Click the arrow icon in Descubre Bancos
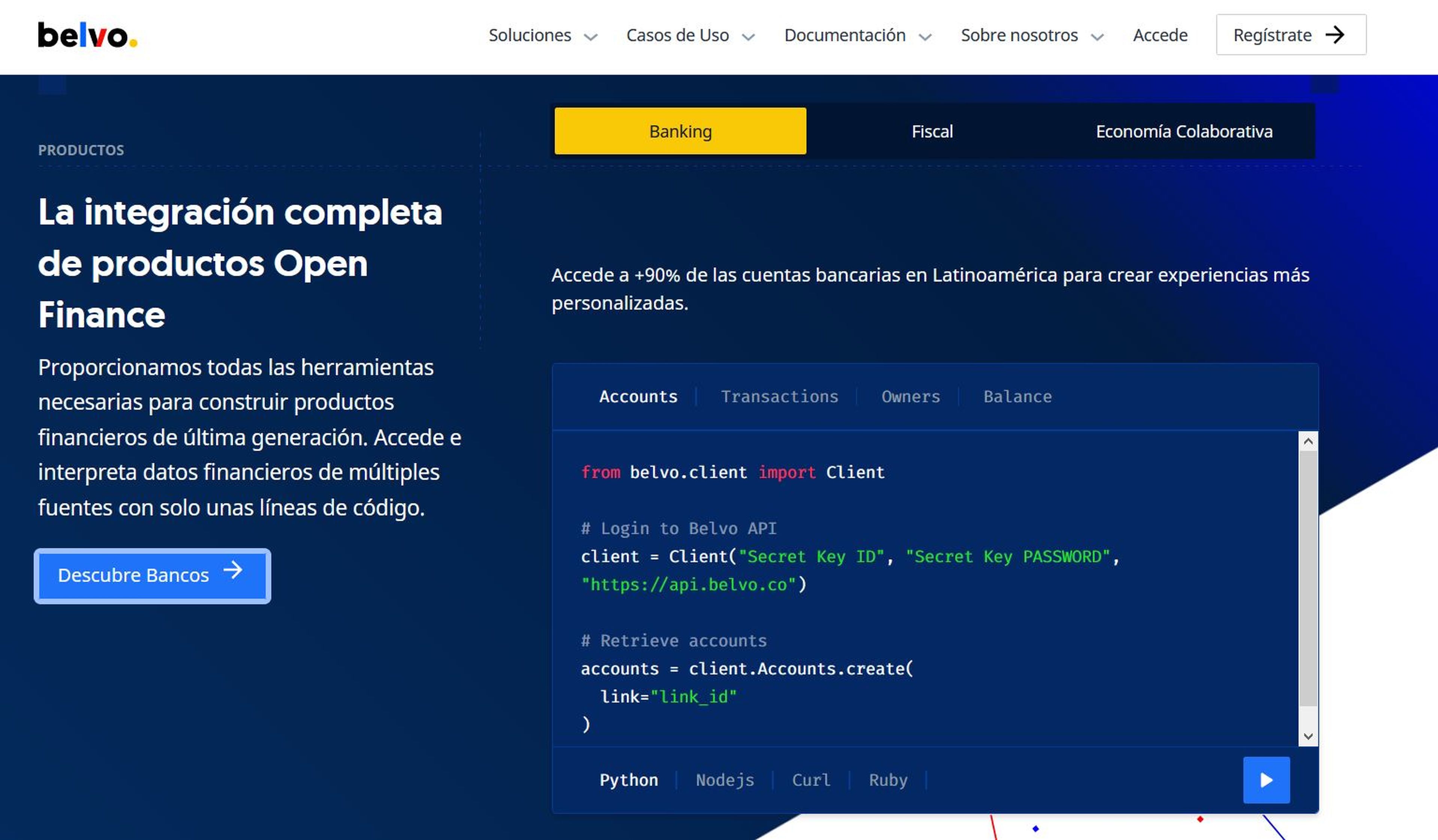The height and width of the screenshot is (840, 1438). coord(233,570)
